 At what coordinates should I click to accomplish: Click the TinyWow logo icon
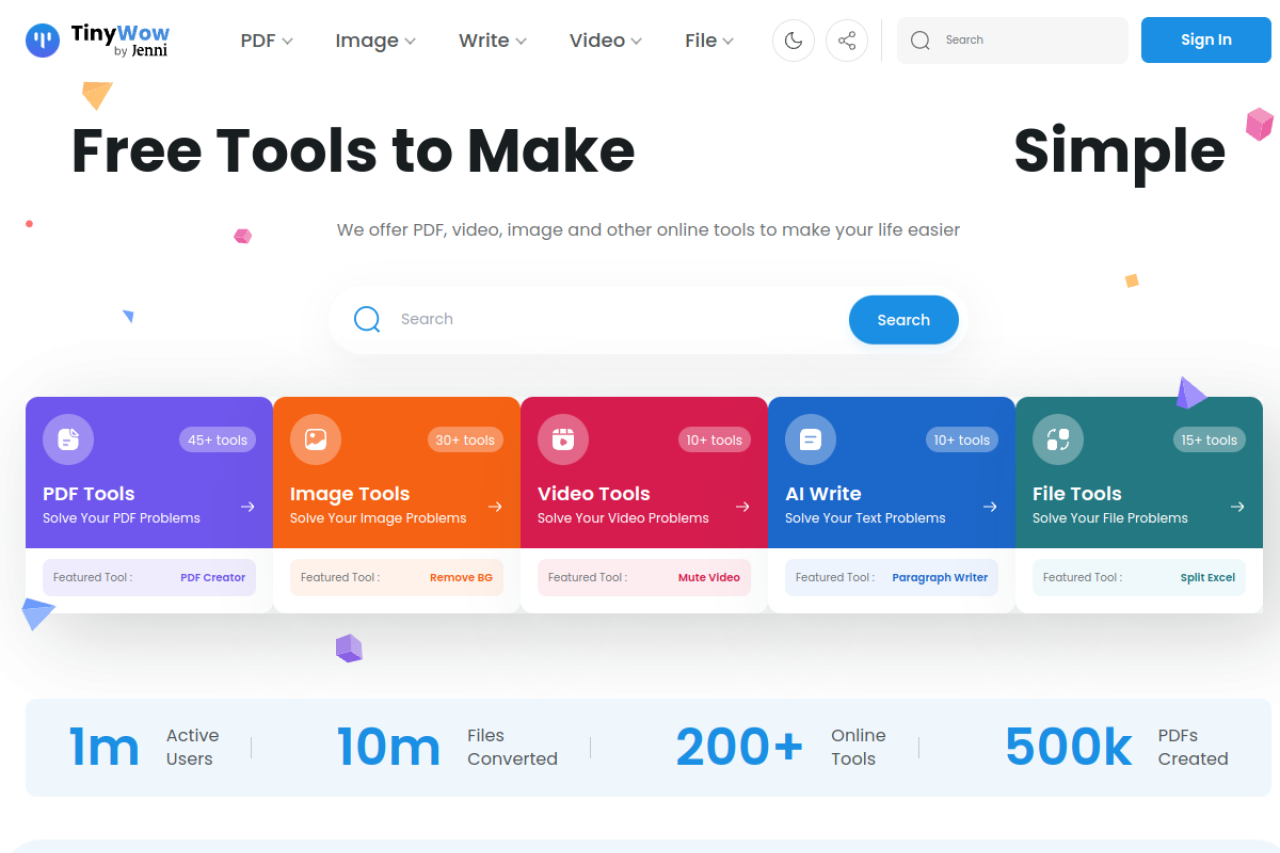43,40
